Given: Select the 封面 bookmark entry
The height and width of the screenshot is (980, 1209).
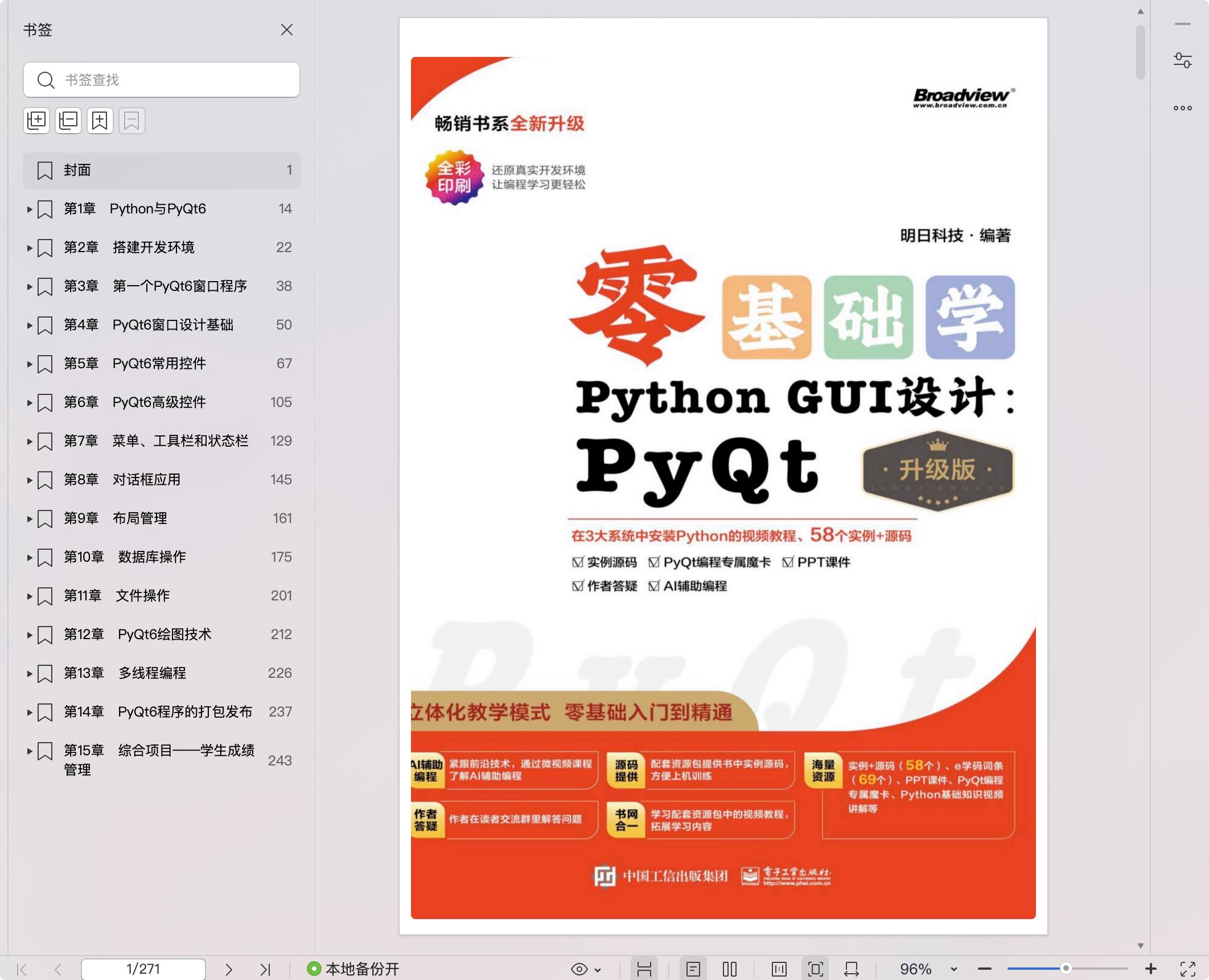Looking at the screenshot, I should pyautogui.click(x=162, y=170).
